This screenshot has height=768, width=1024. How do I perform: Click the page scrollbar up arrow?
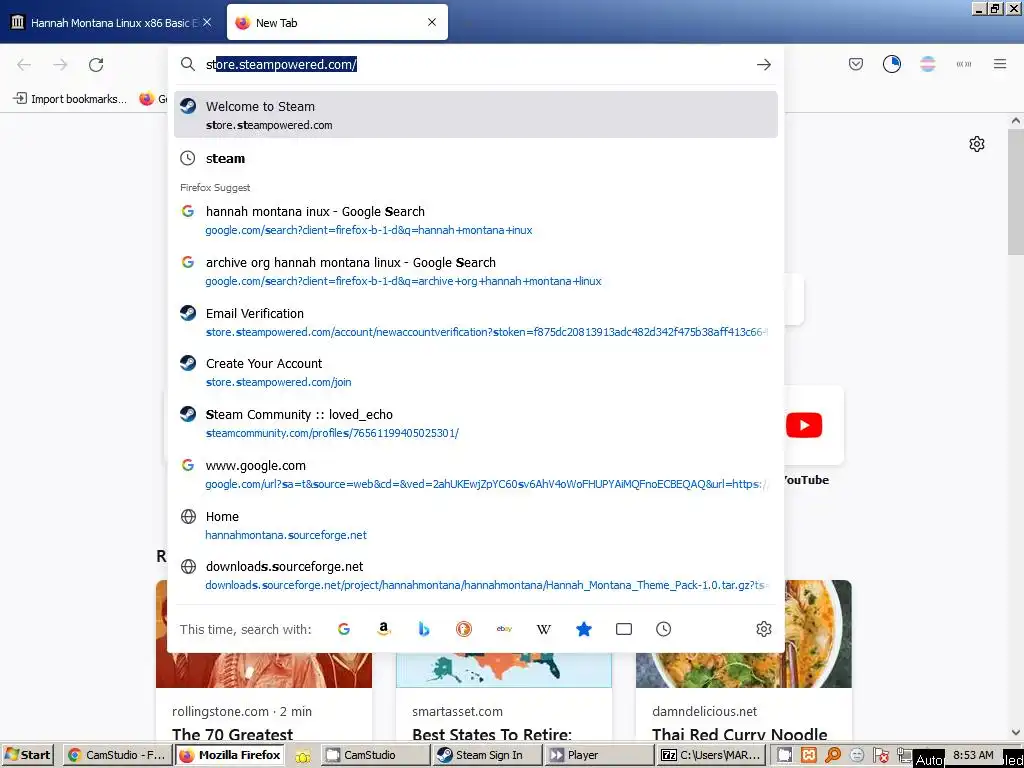click(1016, 121)
